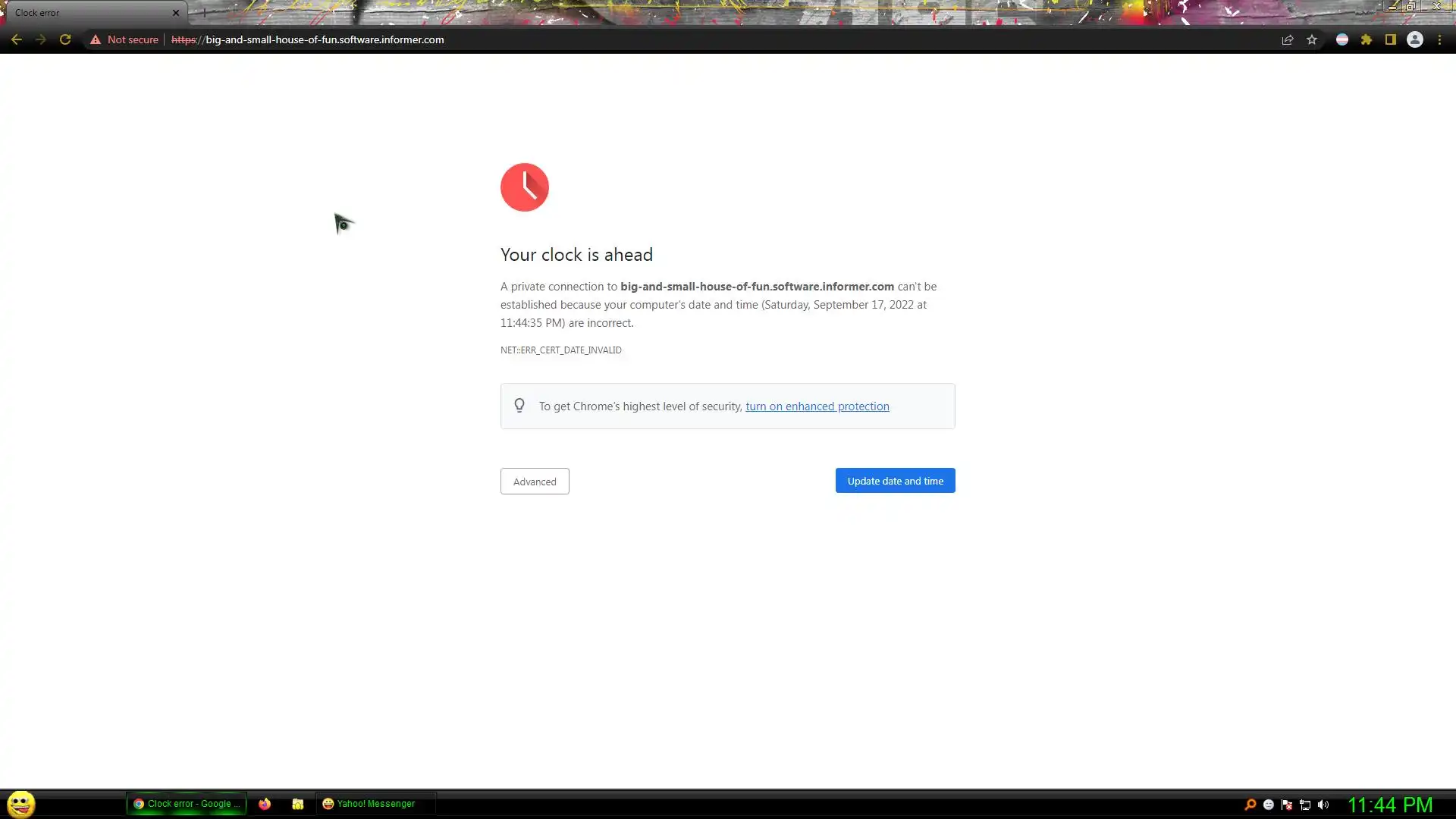Click the Not secure warning indicator
Image resolution: width=1456 pixels, height=819 pixels.
(124, 40)
